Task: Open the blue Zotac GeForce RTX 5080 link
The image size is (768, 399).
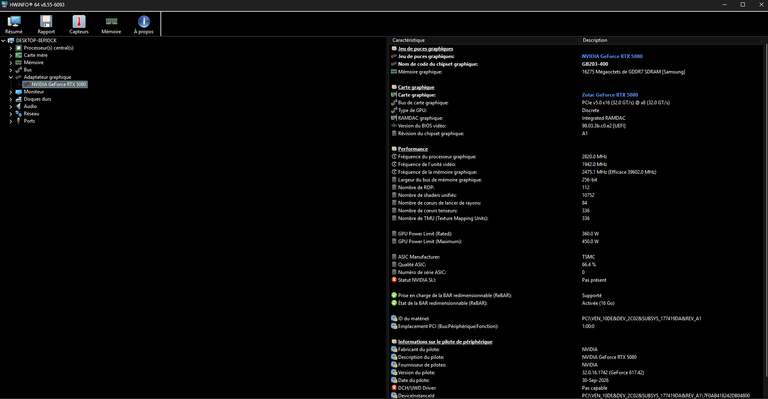Action: point(610,95)
